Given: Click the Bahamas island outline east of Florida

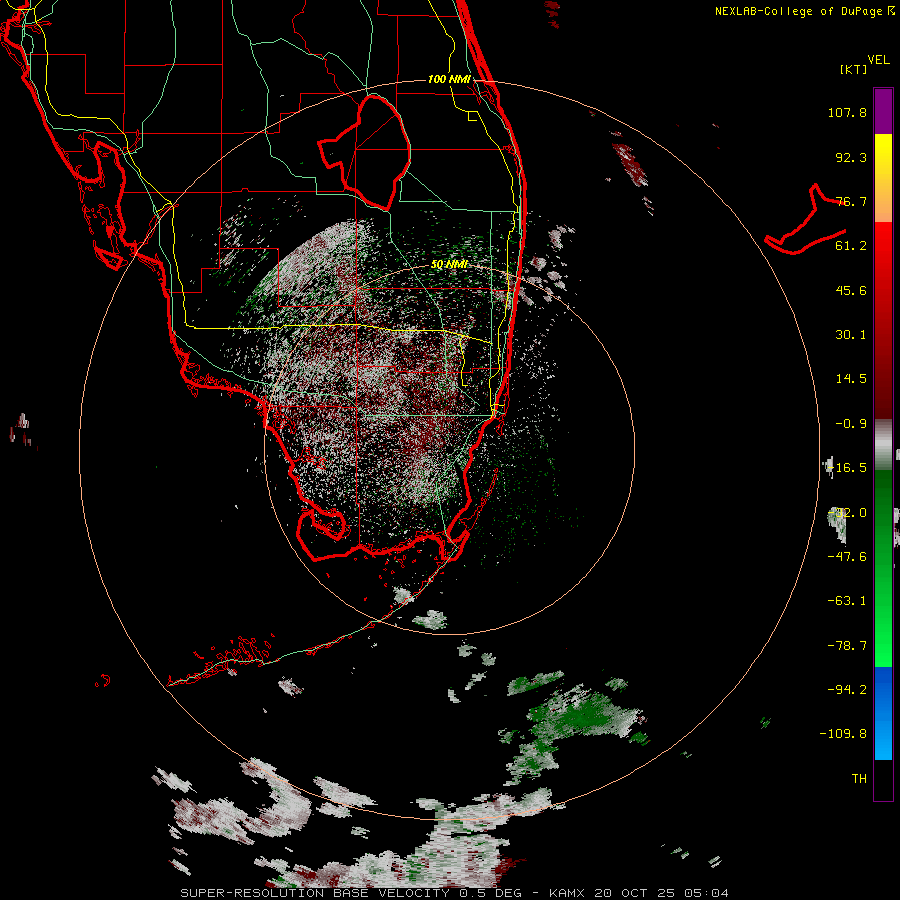Looking at the screenshot, I should click(x=806, y=221).
